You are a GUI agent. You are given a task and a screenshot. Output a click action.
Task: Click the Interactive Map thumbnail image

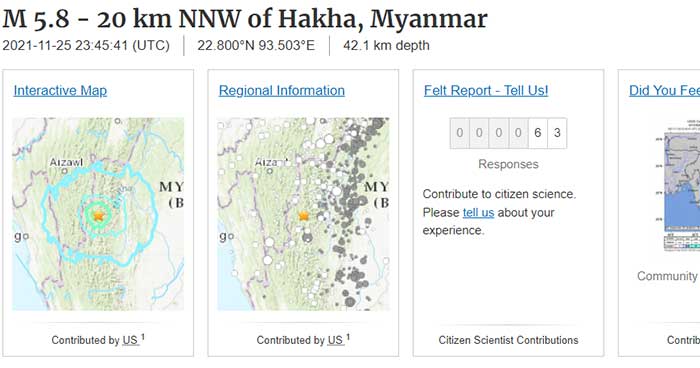coord(98,214)
